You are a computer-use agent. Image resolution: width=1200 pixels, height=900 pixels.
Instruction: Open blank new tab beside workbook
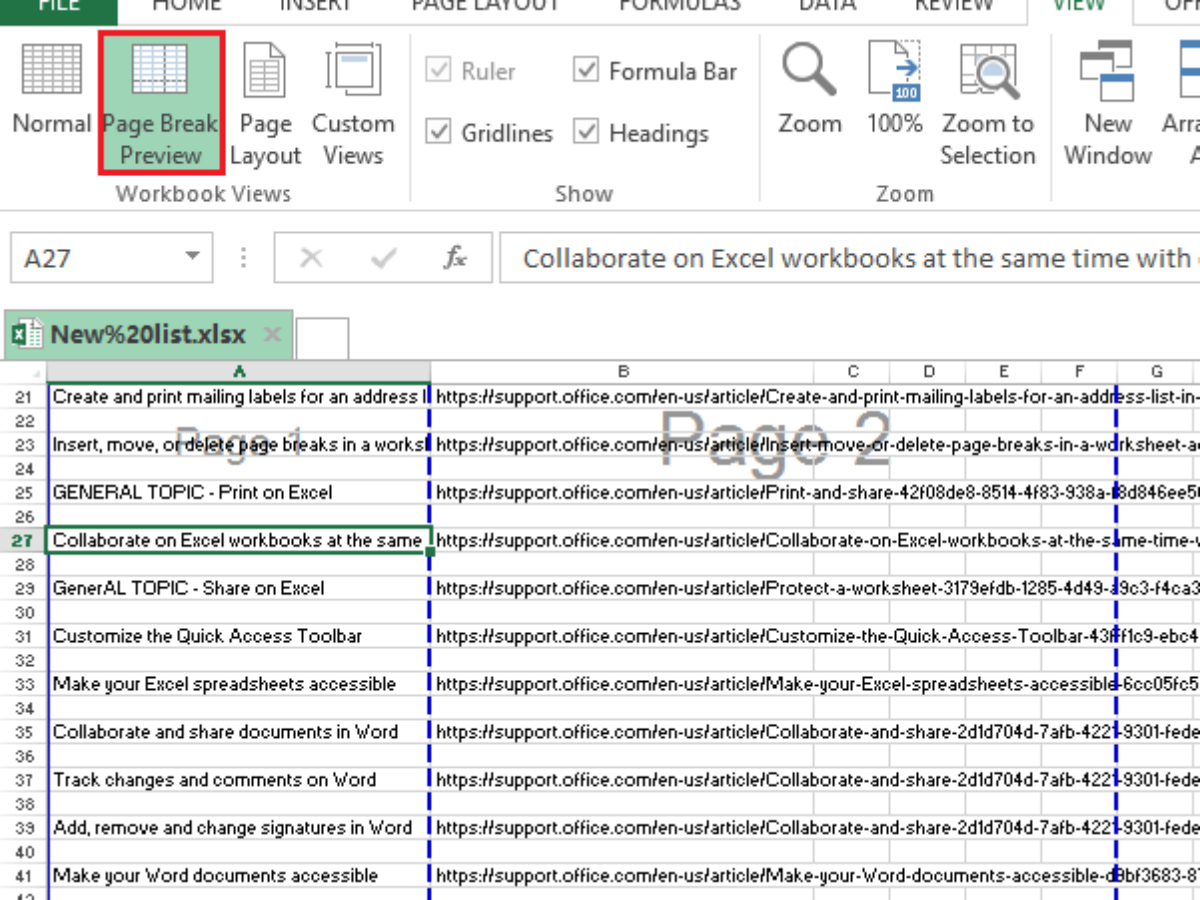(323, 338)
